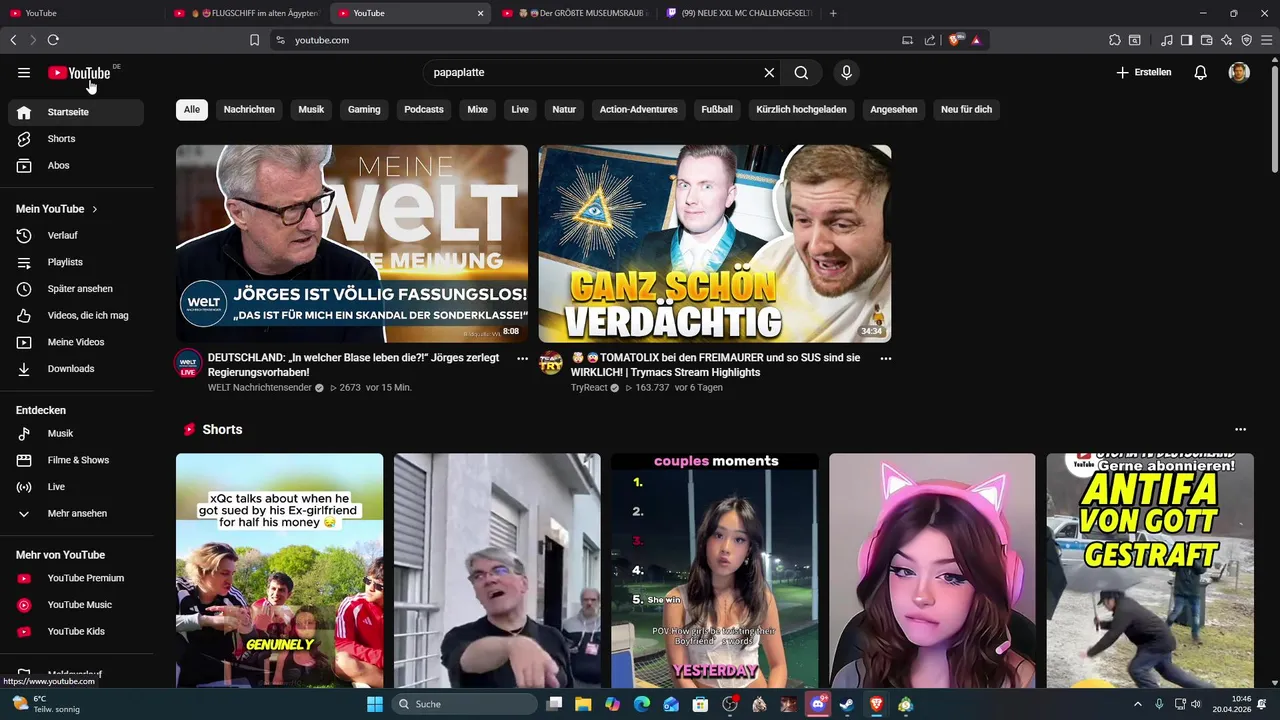
Task: Click the Brave Rewards triangle icon
Action: (x=976, y=40)
